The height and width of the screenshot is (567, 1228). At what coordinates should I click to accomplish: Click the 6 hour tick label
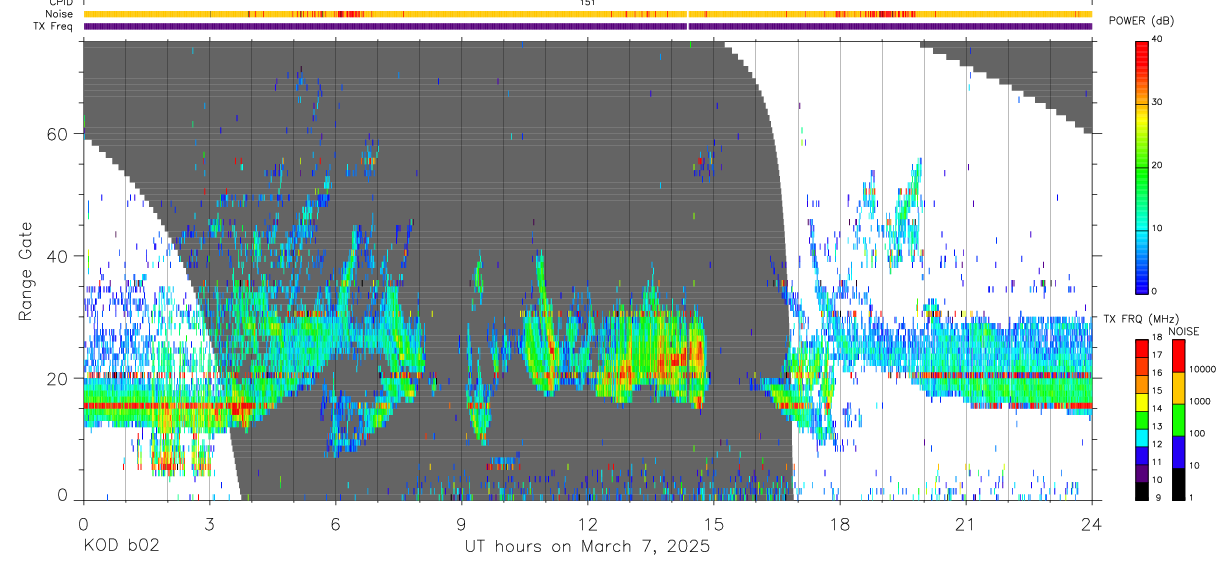pos(335,524)
